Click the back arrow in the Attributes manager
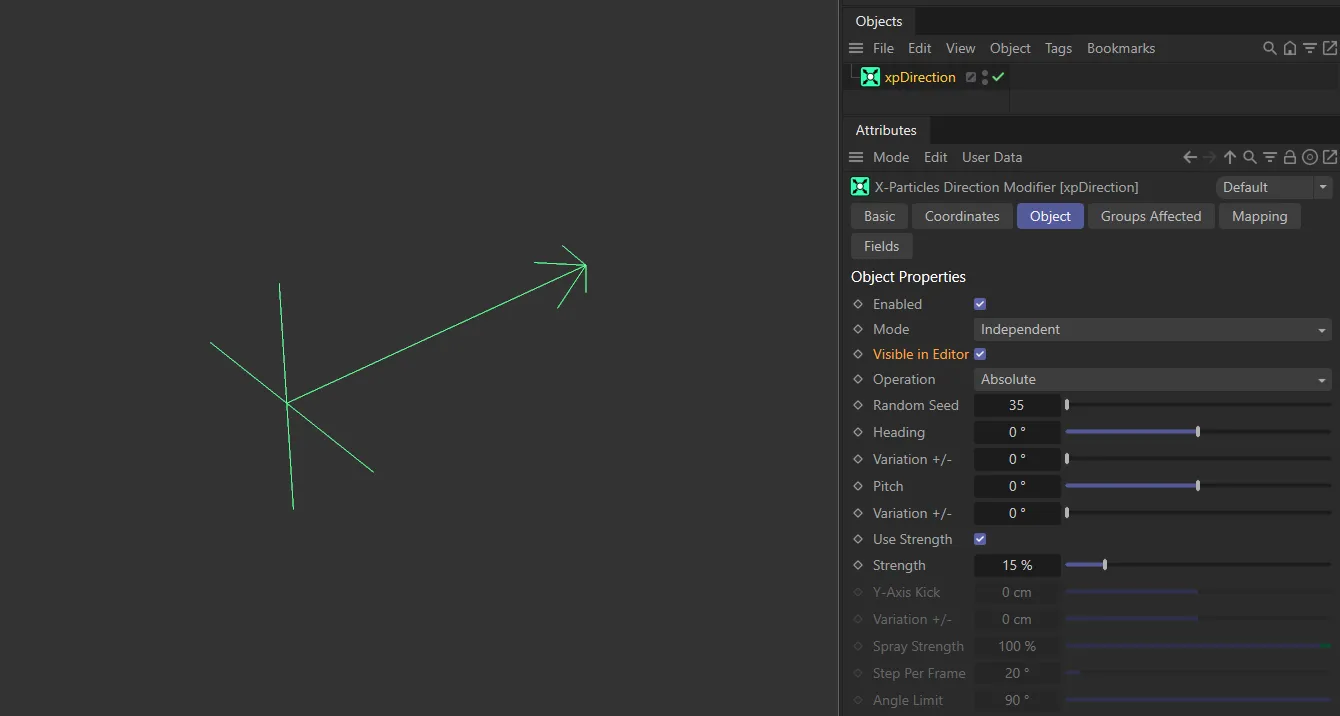This screenshot has width=1340, height=716. [1190, 157]
